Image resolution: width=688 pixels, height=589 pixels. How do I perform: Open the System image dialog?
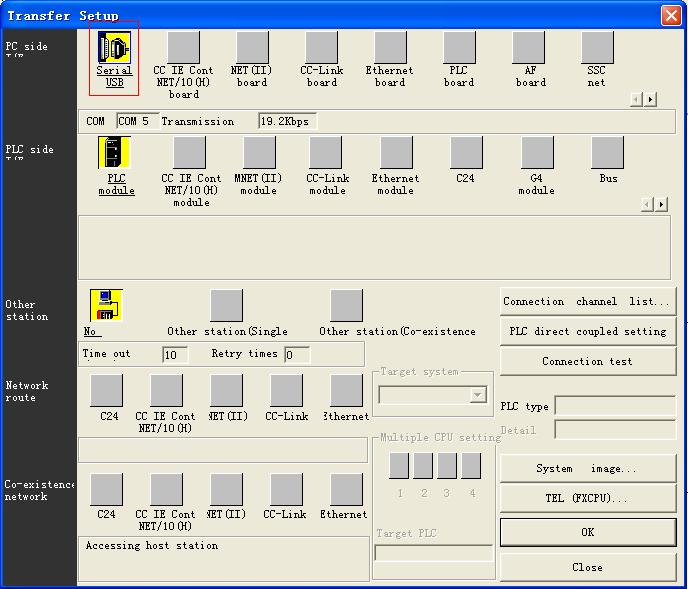tap(587, 469)
